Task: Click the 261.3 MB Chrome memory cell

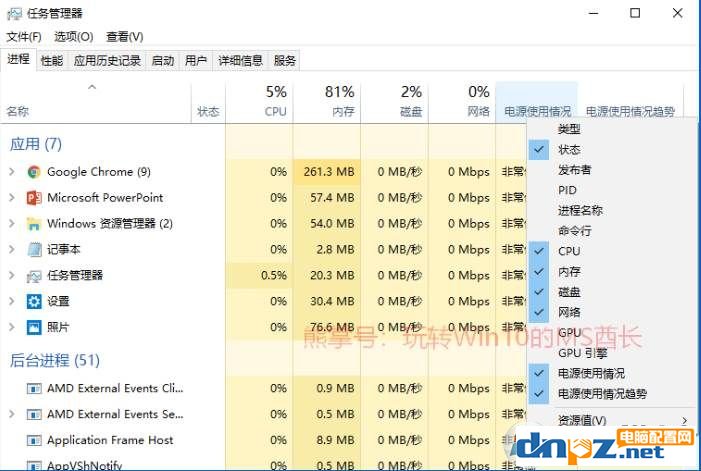Action: click(327, 172)
